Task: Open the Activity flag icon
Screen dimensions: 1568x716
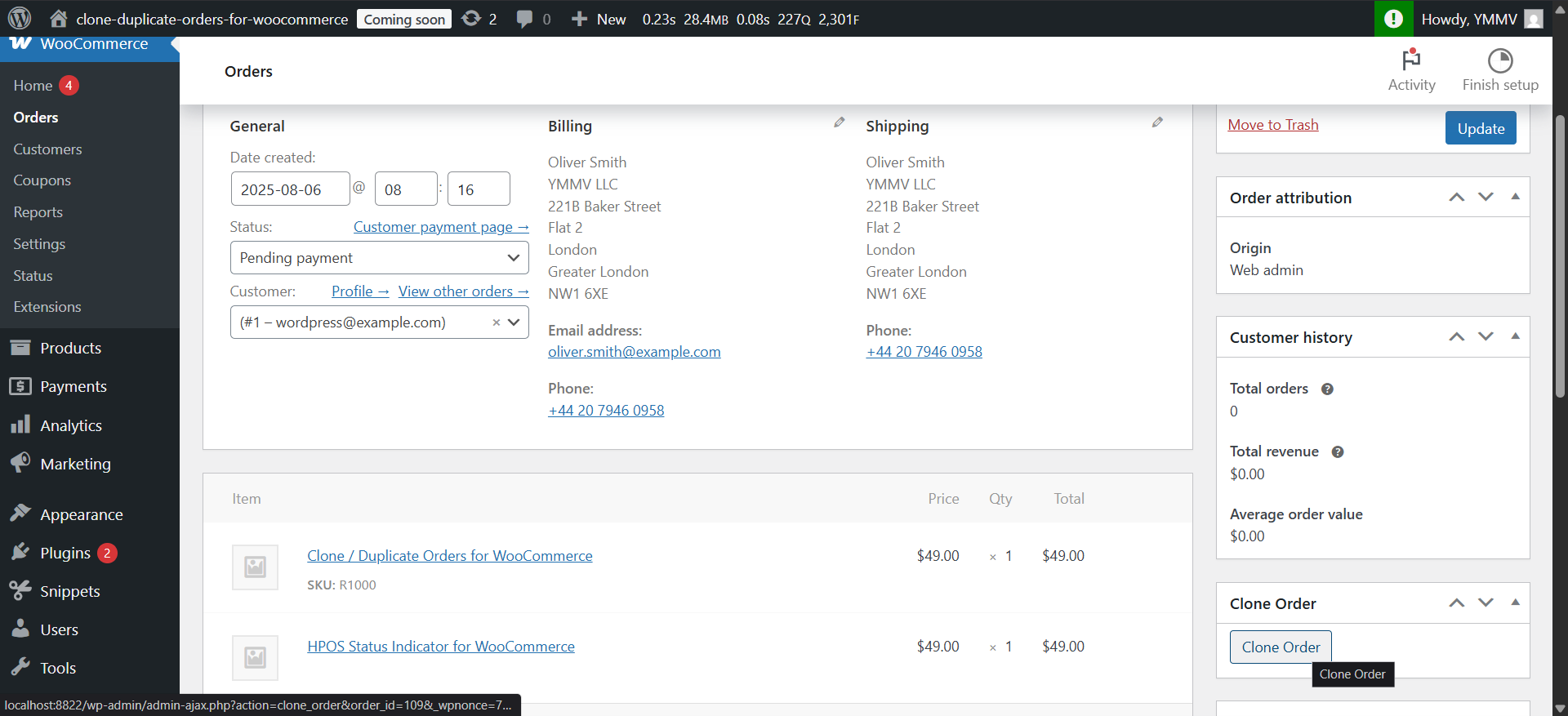Action: pos(1411,60)
